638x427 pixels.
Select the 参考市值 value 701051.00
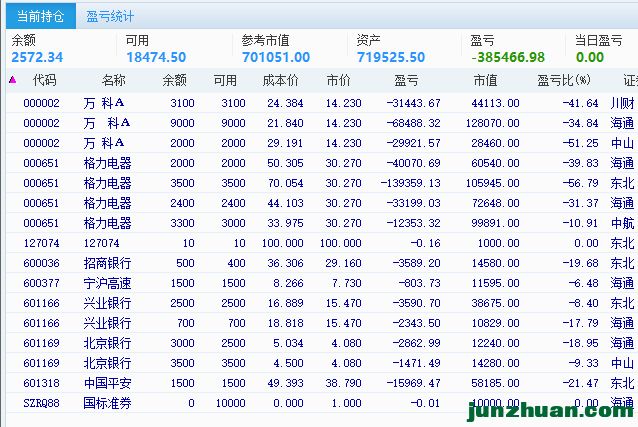pyautogui.click(x=276, y=57)
